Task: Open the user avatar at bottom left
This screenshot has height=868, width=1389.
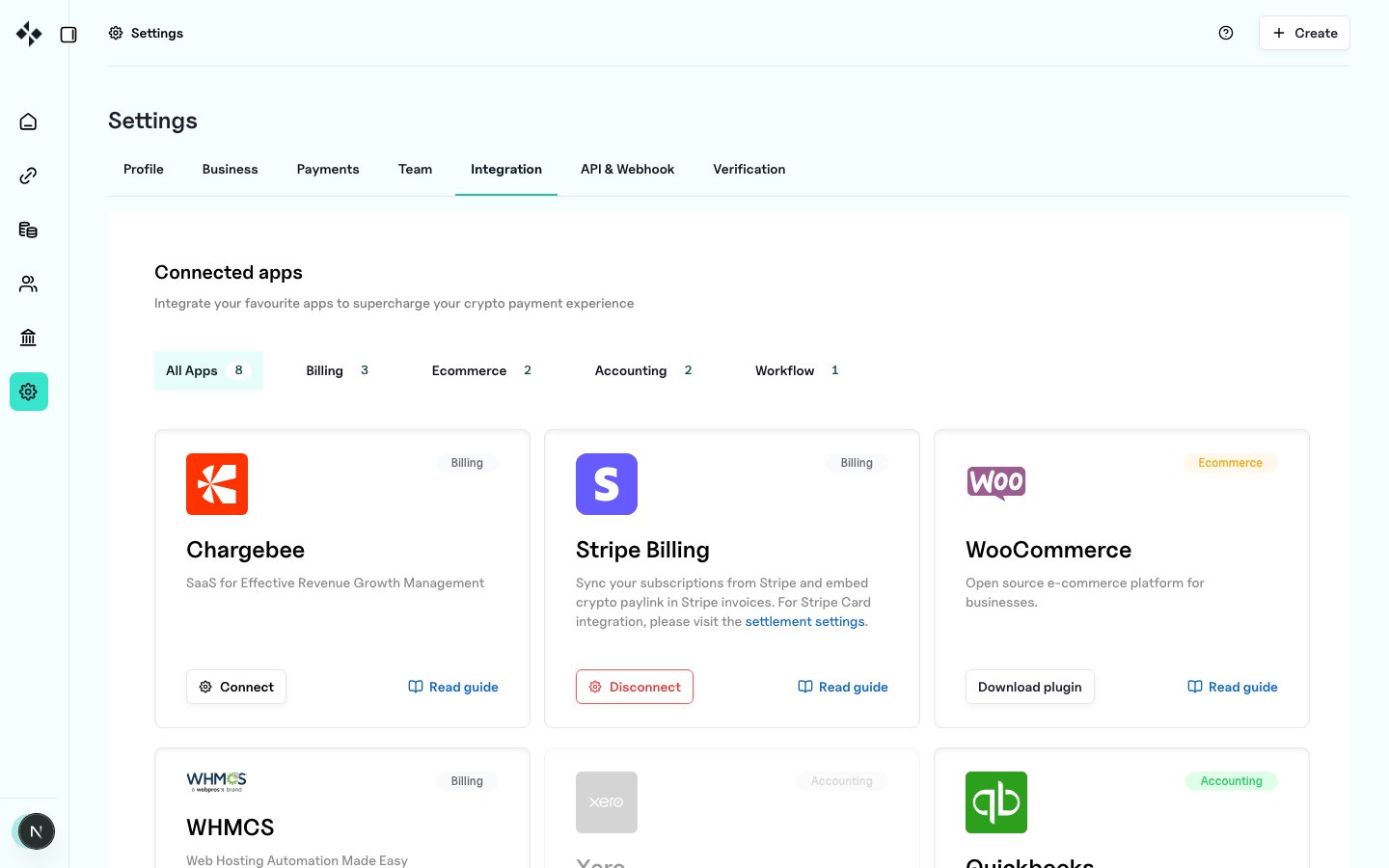Action: coord(36,831)
